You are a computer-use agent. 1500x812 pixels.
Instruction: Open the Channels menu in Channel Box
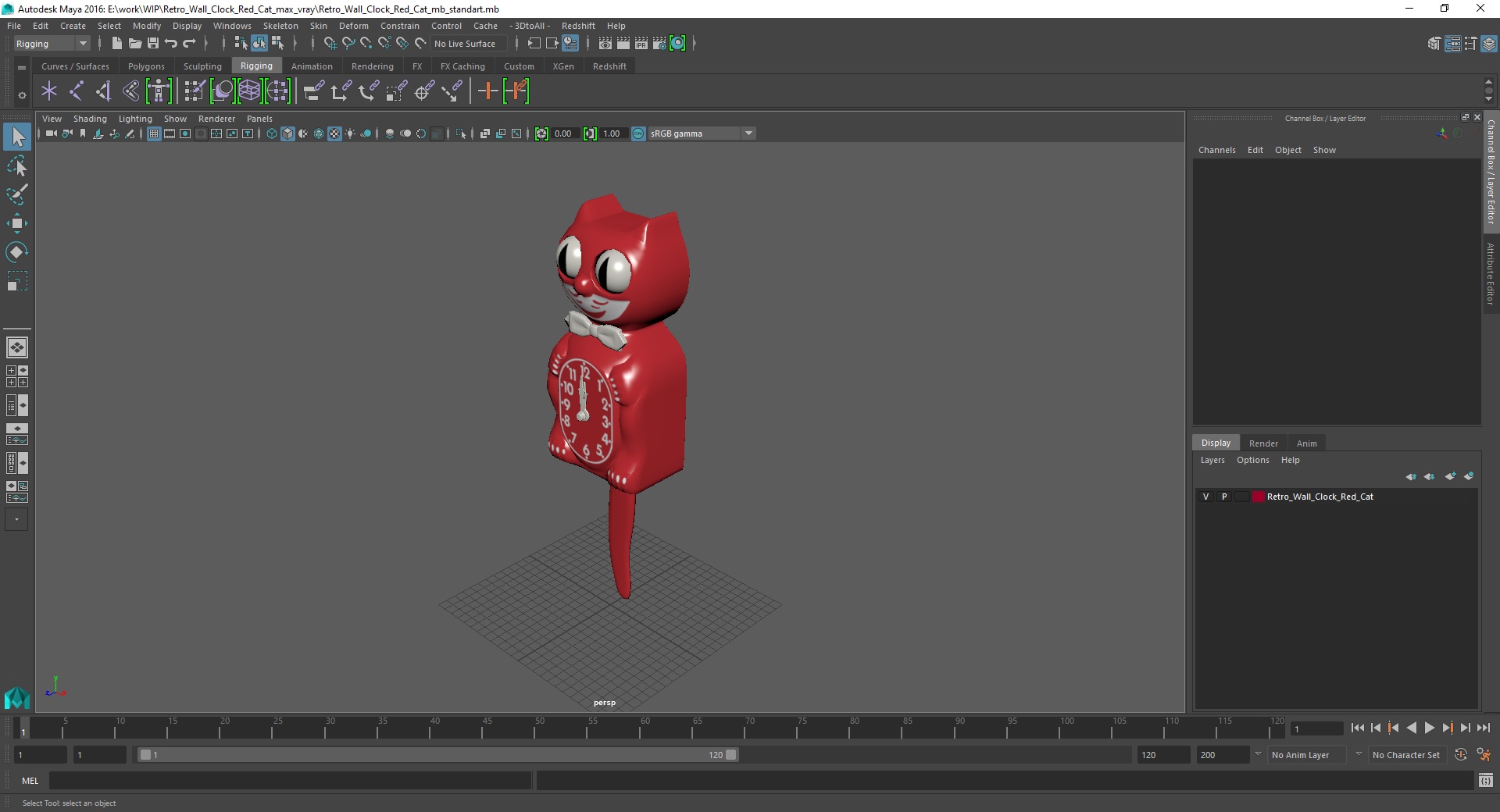1216,150
